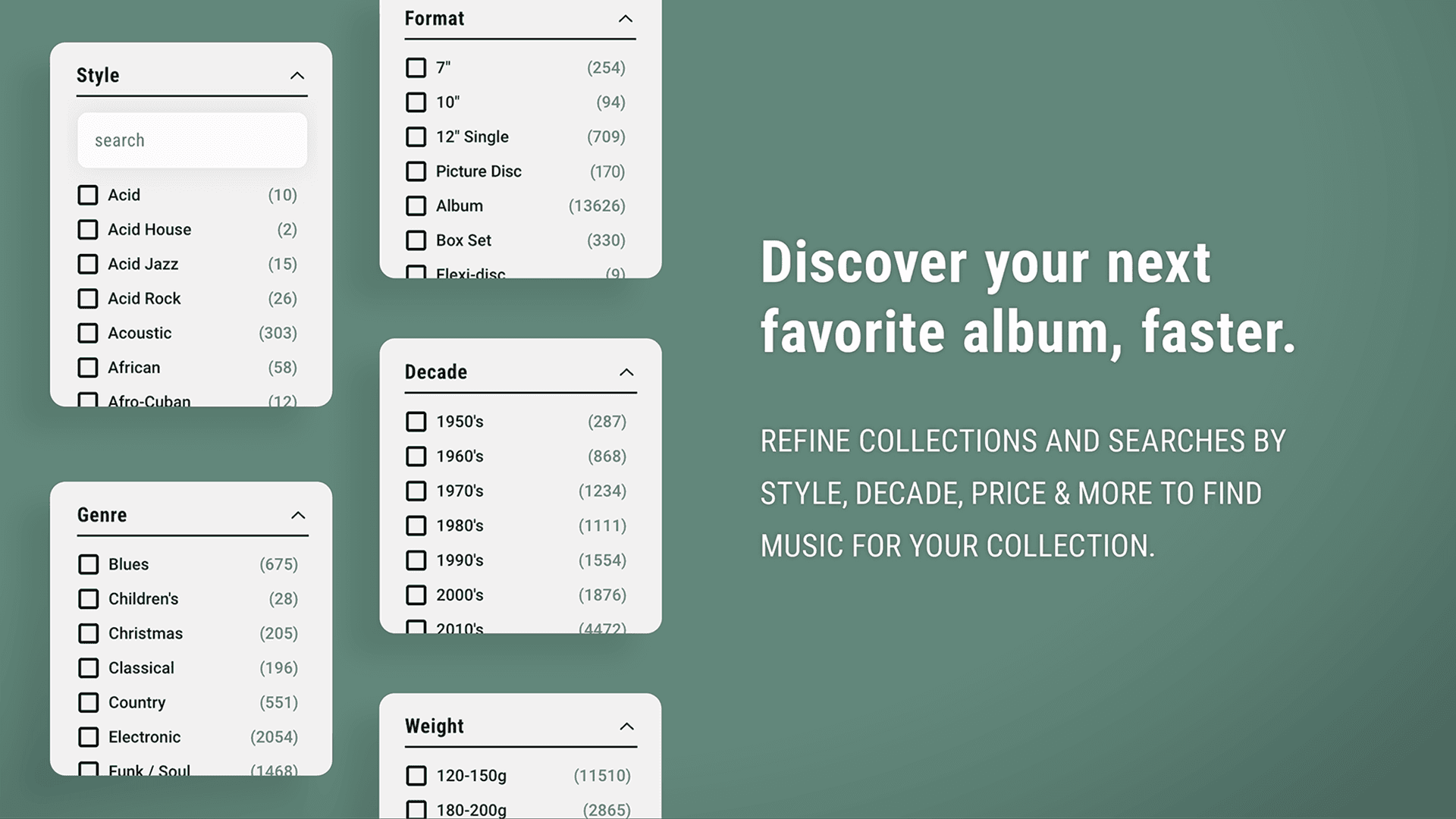Select the 12" Single format filter
This screenshot has width=1456, height=819.
click(416, 136)
